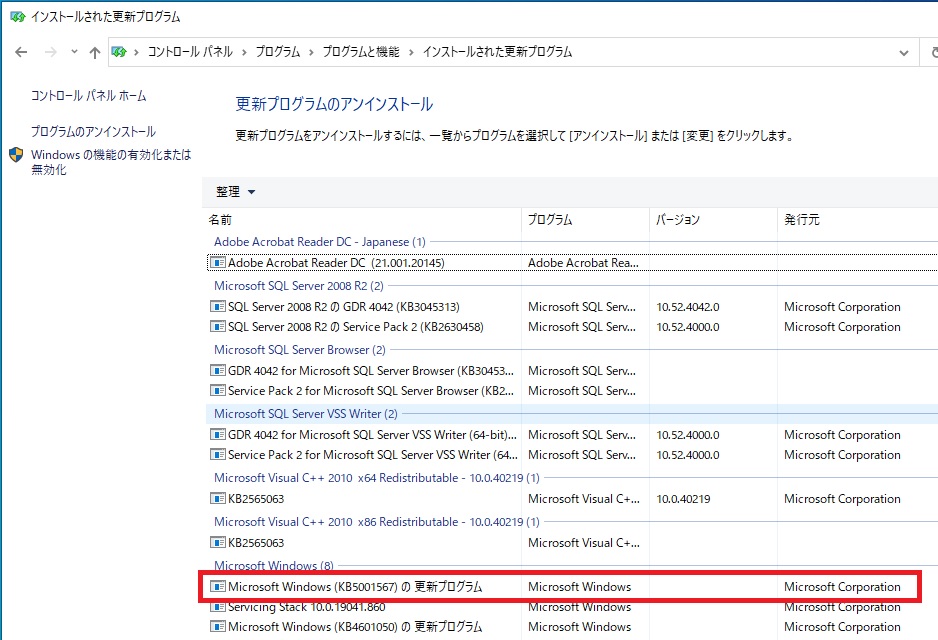Open the address bar history dropdown

(x=904, y=53)
